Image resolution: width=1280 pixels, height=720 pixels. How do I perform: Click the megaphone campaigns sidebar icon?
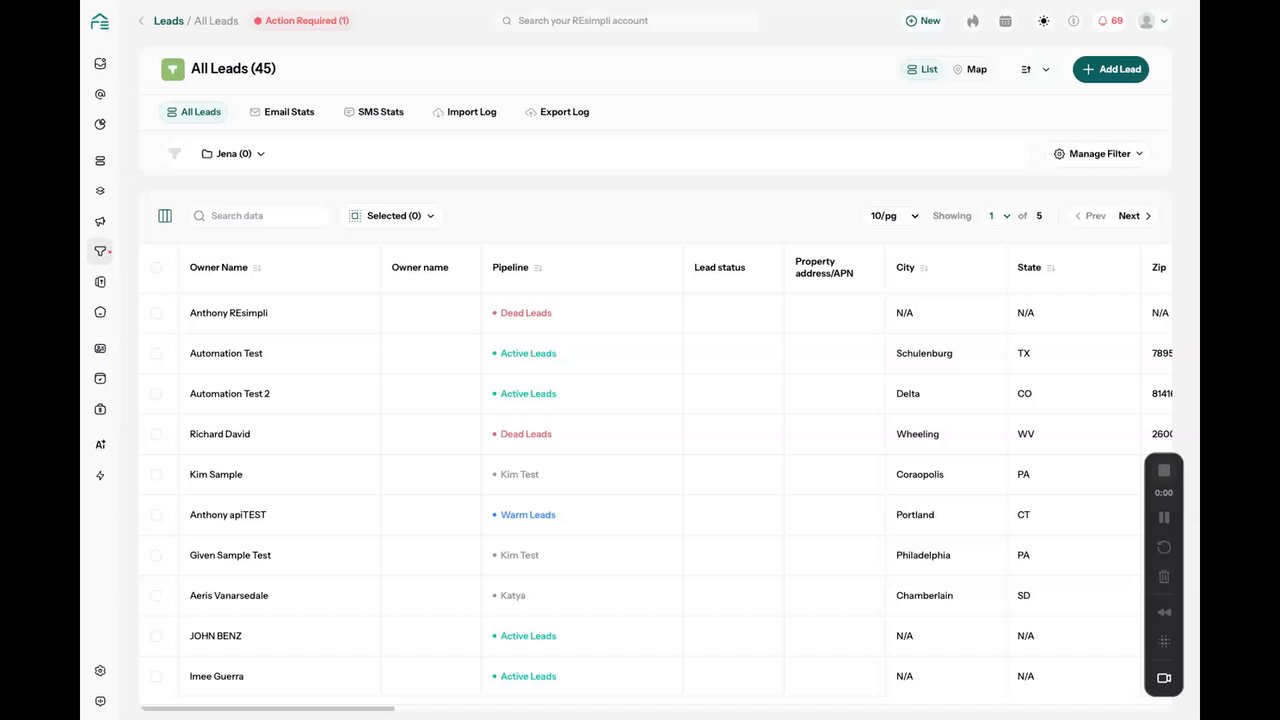tap(100, 221)
